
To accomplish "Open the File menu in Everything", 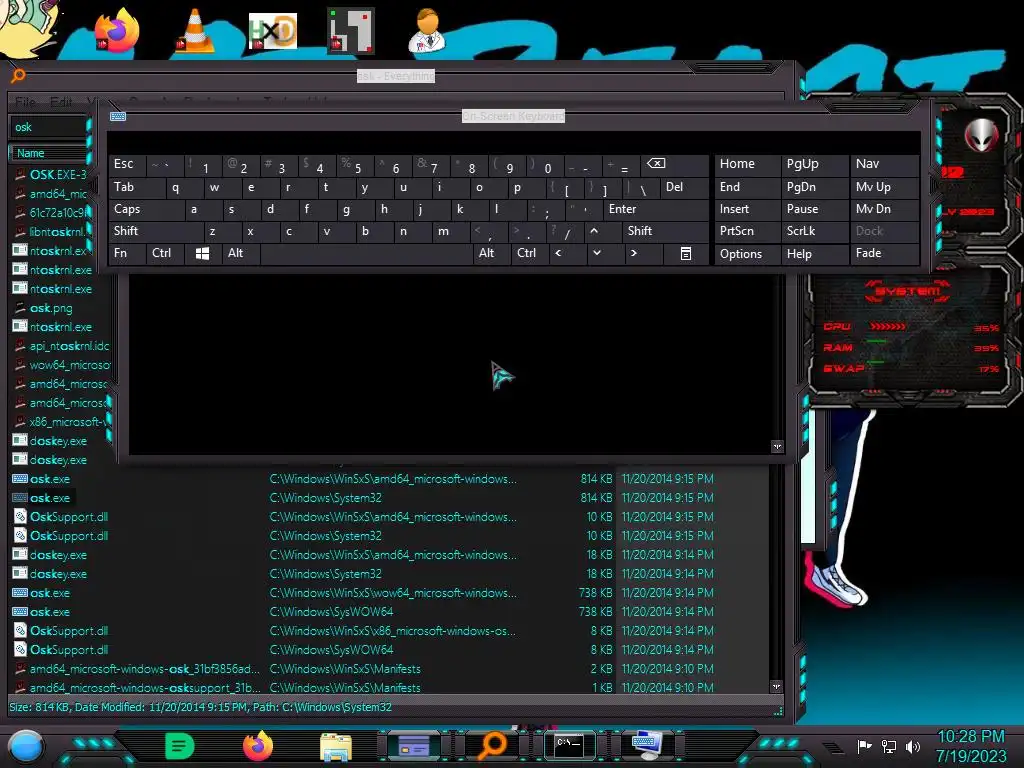I will 25,102.
